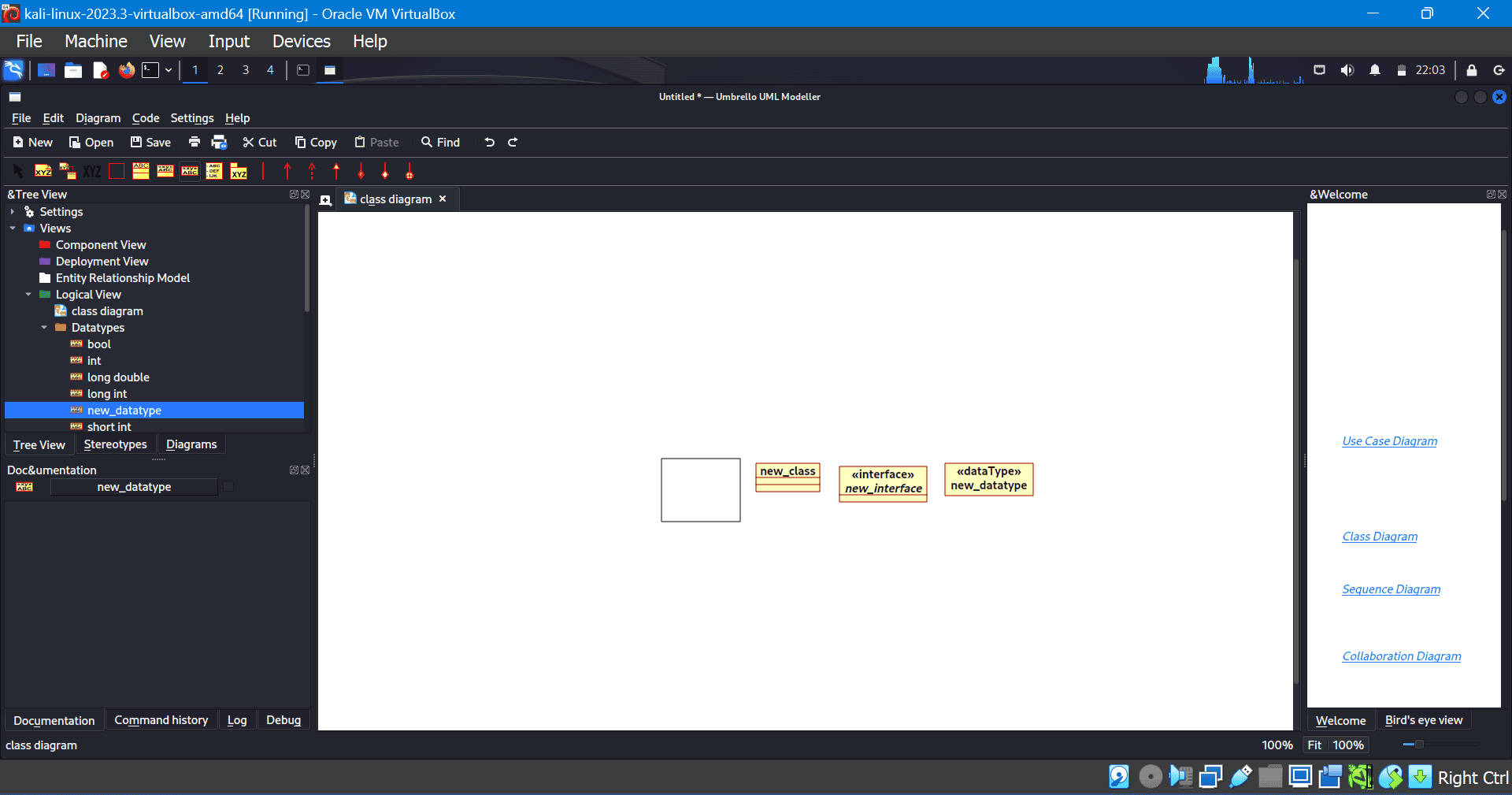
Task: Open the Class Diagram link on Welcome page
Action: pyautogui.click(x=1379, y=537)
